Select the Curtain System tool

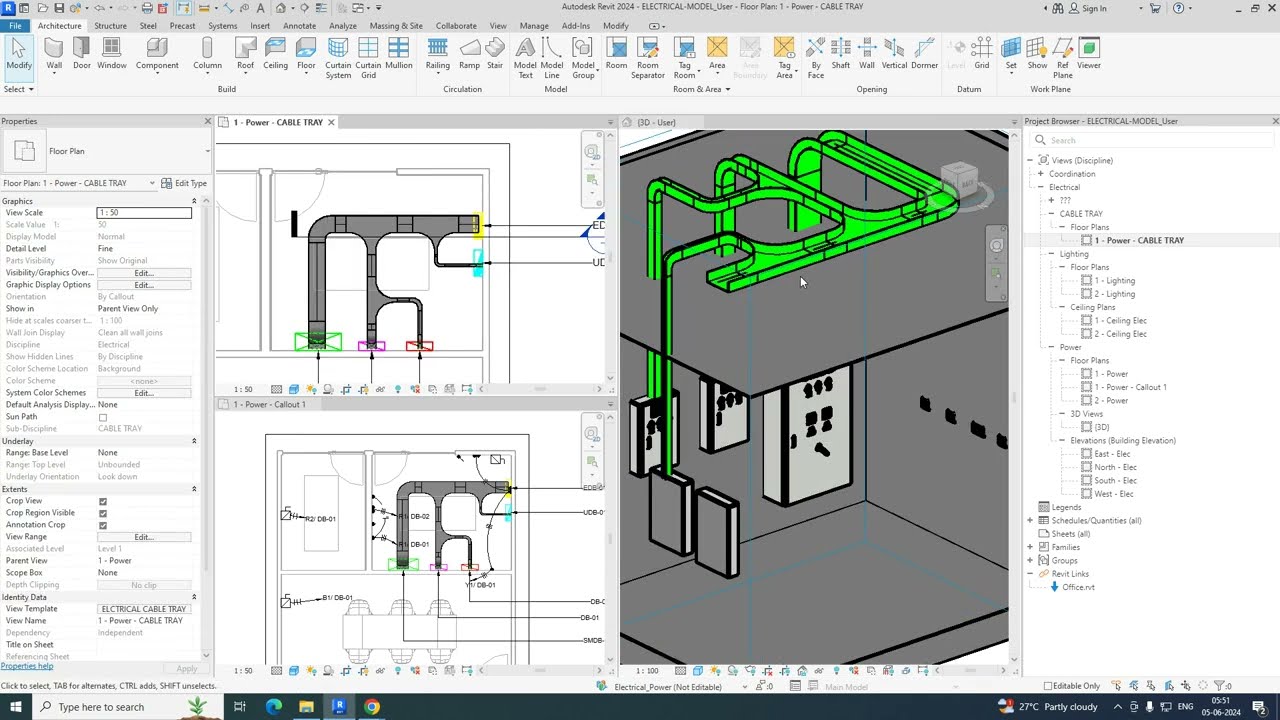tap(338, 59)
